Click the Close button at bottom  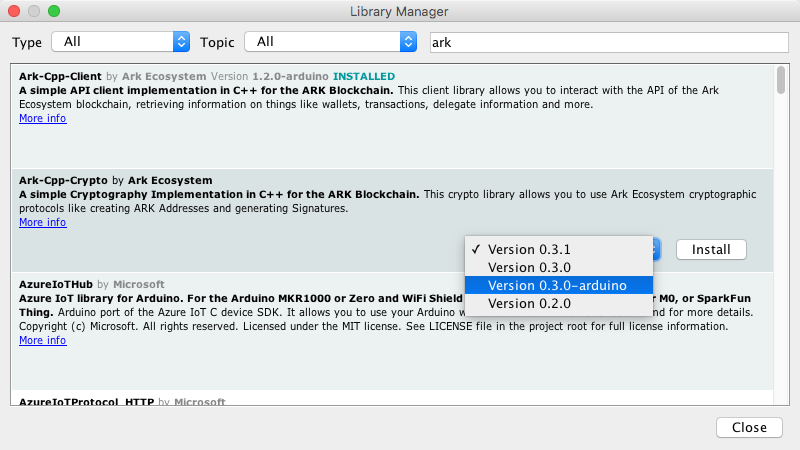749,427
